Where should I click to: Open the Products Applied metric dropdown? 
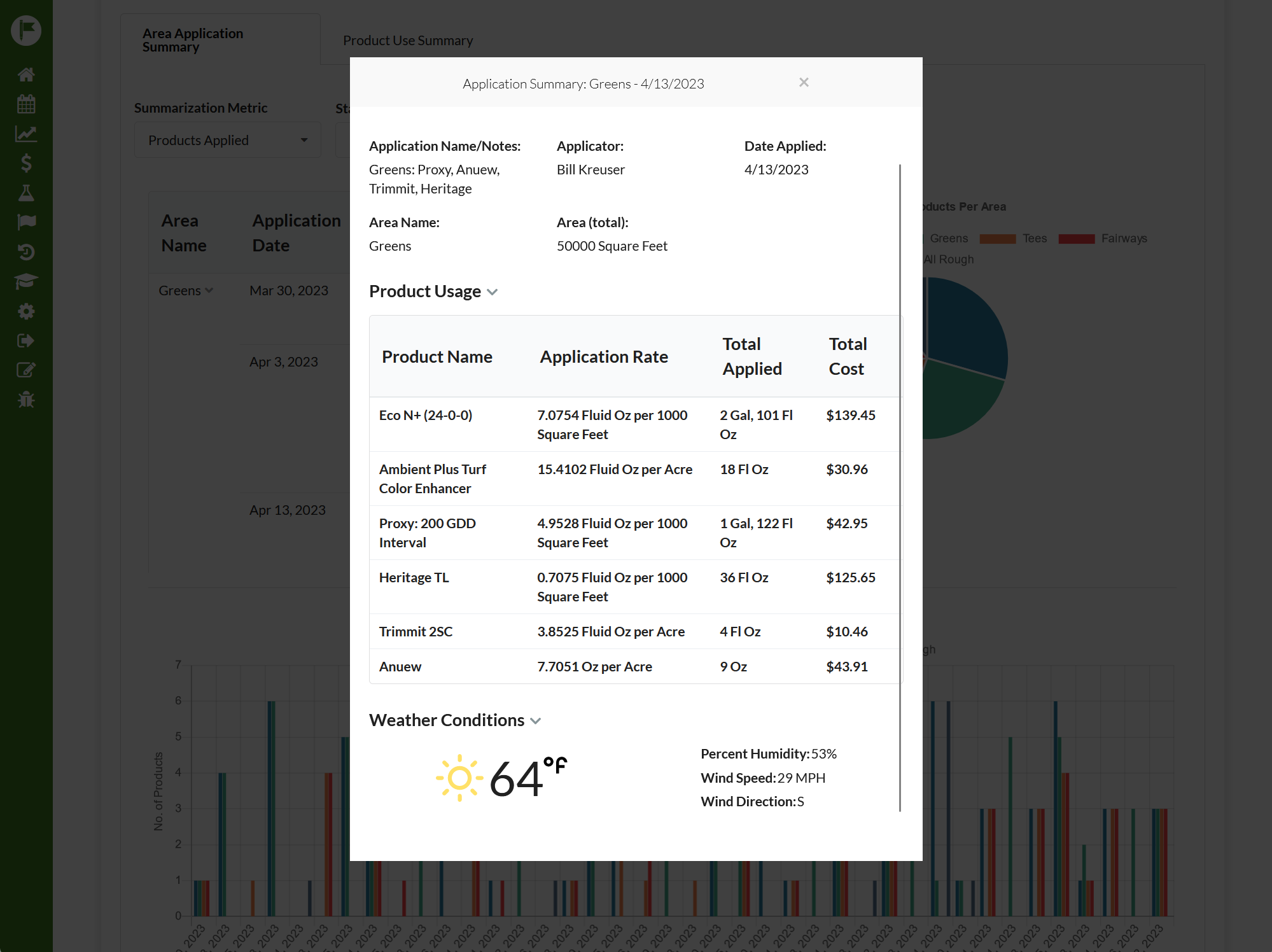click(228, 140)
